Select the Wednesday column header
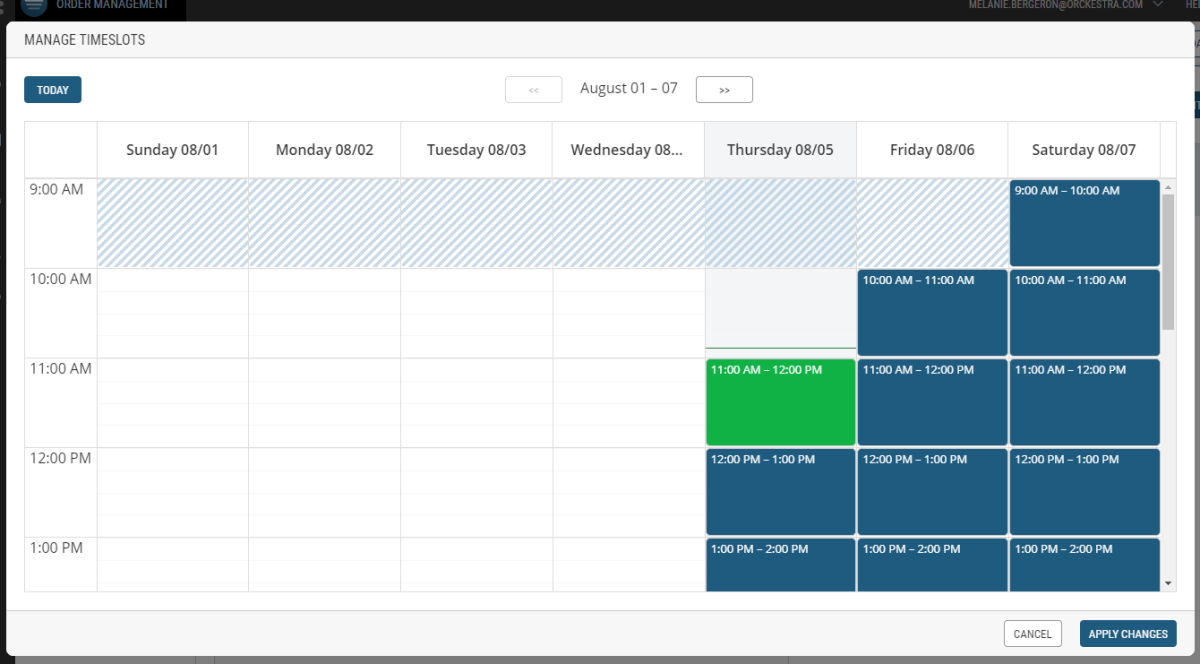Viewport: 1200px width, 664px height. (627, 150)
